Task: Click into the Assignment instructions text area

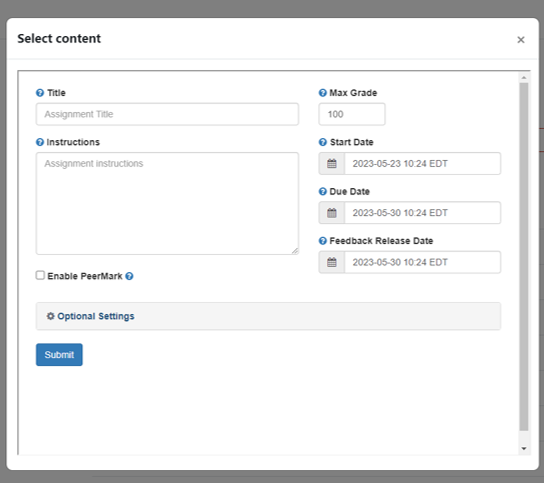Action: pyautogui.click(x=167, y=203)
